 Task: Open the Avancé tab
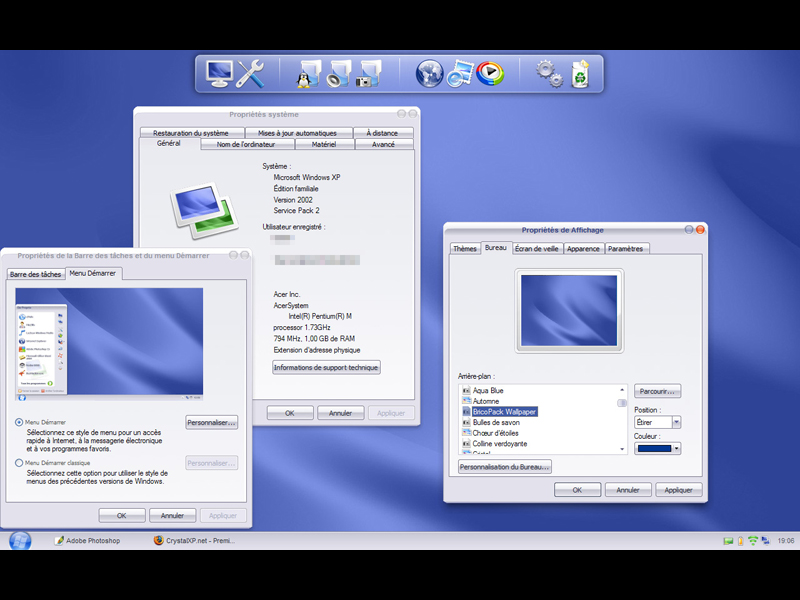point(383,144)
